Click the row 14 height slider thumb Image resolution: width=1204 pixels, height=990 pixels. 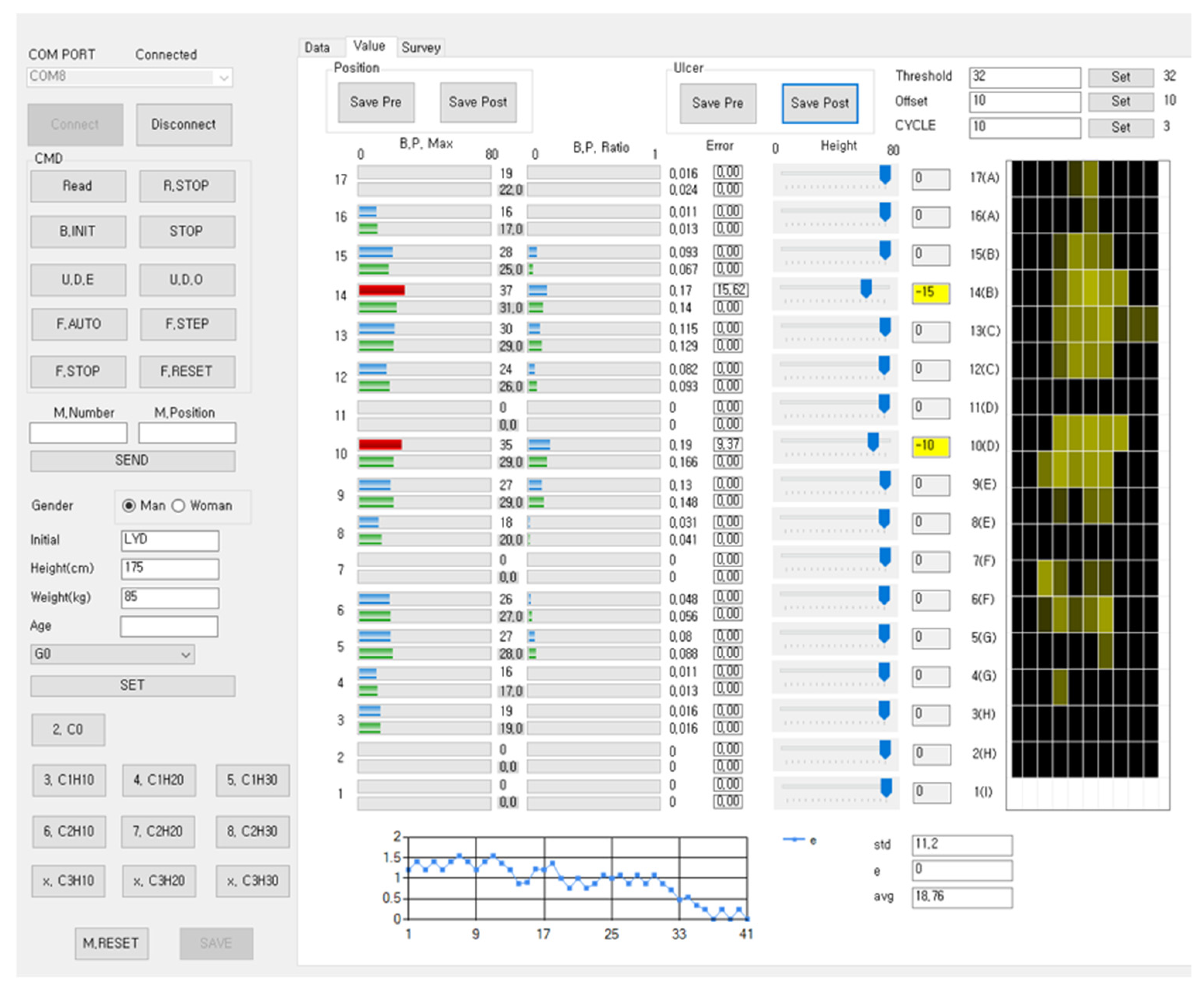[x=865, y=289]
